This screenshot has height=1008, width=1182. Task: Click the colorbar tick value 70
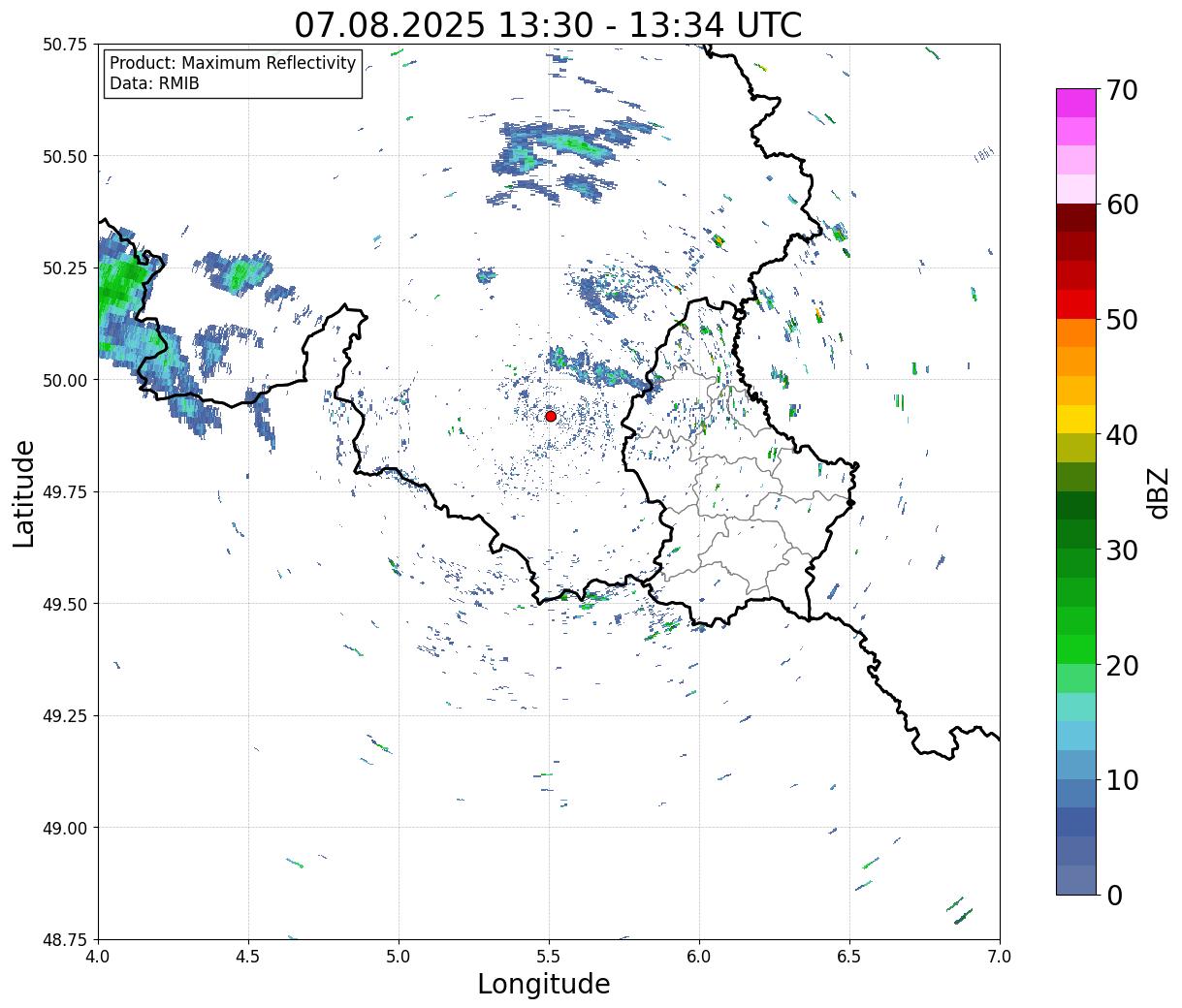point(1121,89)
